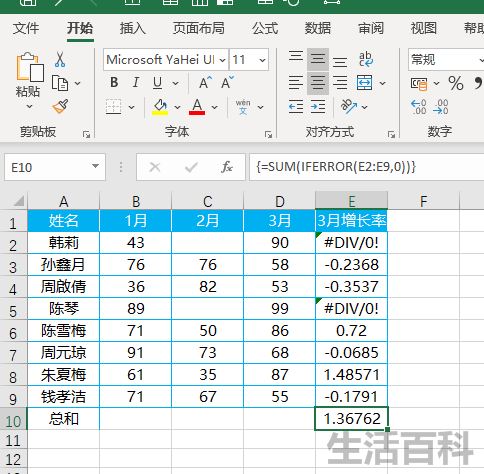Switch to the 页面布局 tab
This screenshot has width=484, height=474.
click(x=199, y=28)
